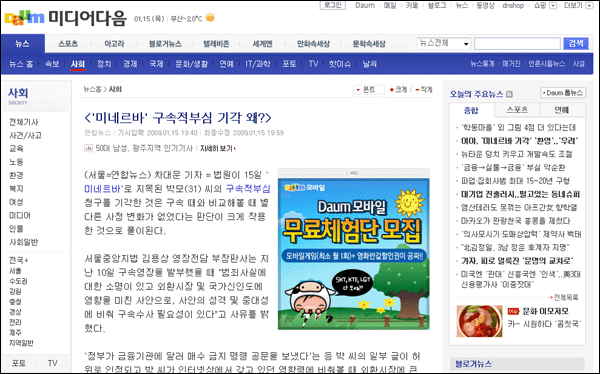Open 속보 in the blue submenu
Viewport: 600px width, 374px height.
(52, 64)
